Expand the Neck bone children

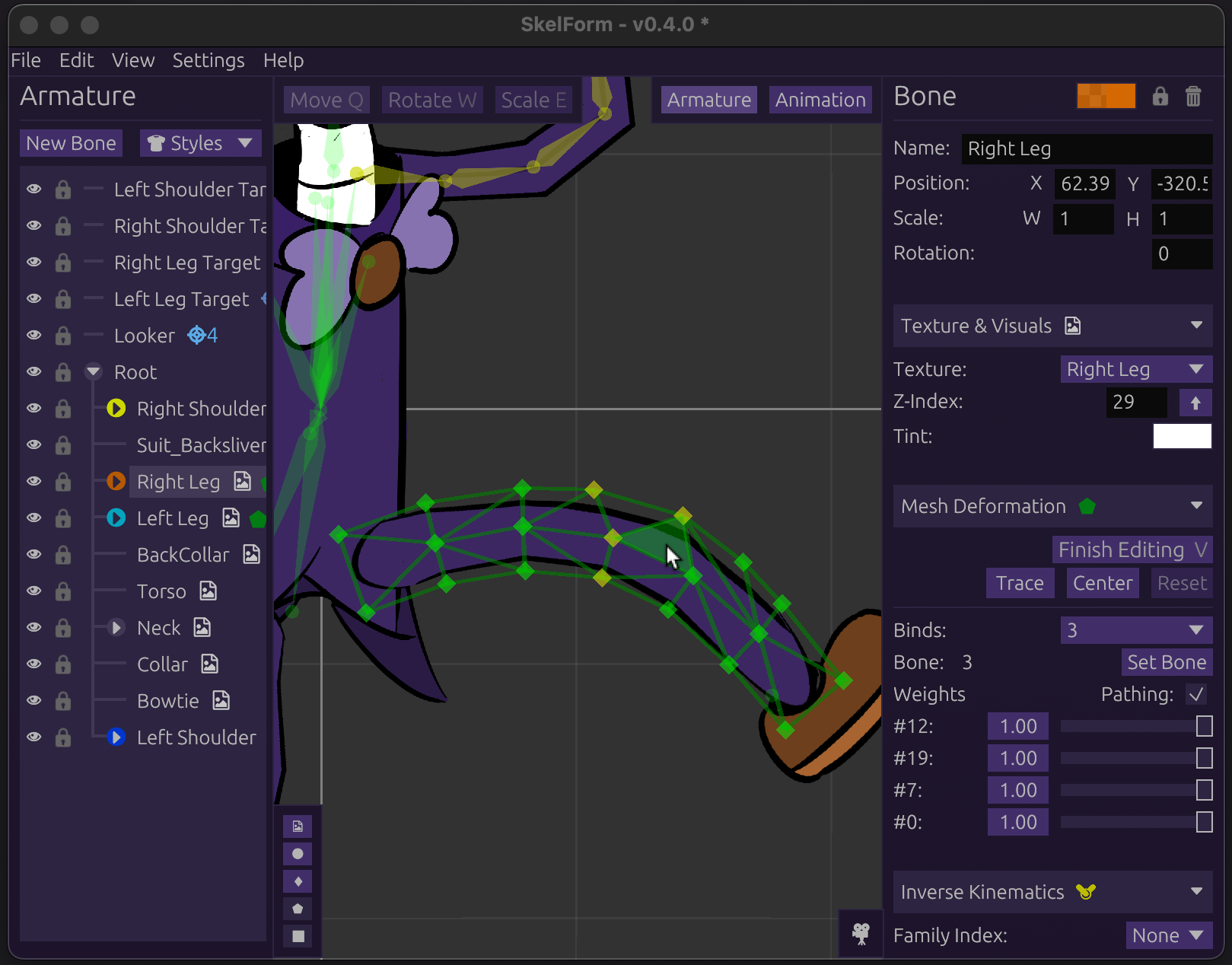pos(116,627)
